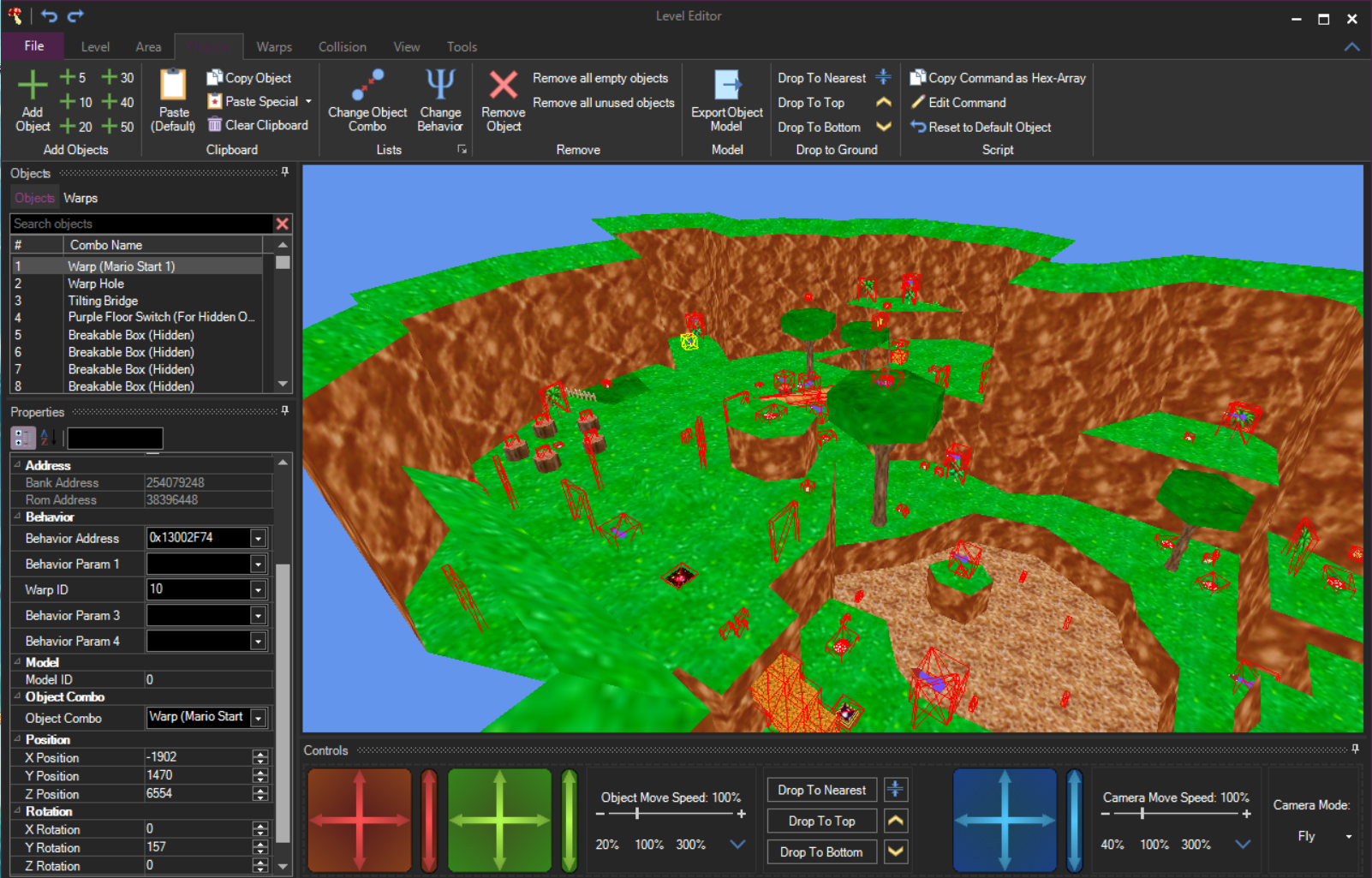Pin the Objects panel
The image size is (1372, 878).
285,172
